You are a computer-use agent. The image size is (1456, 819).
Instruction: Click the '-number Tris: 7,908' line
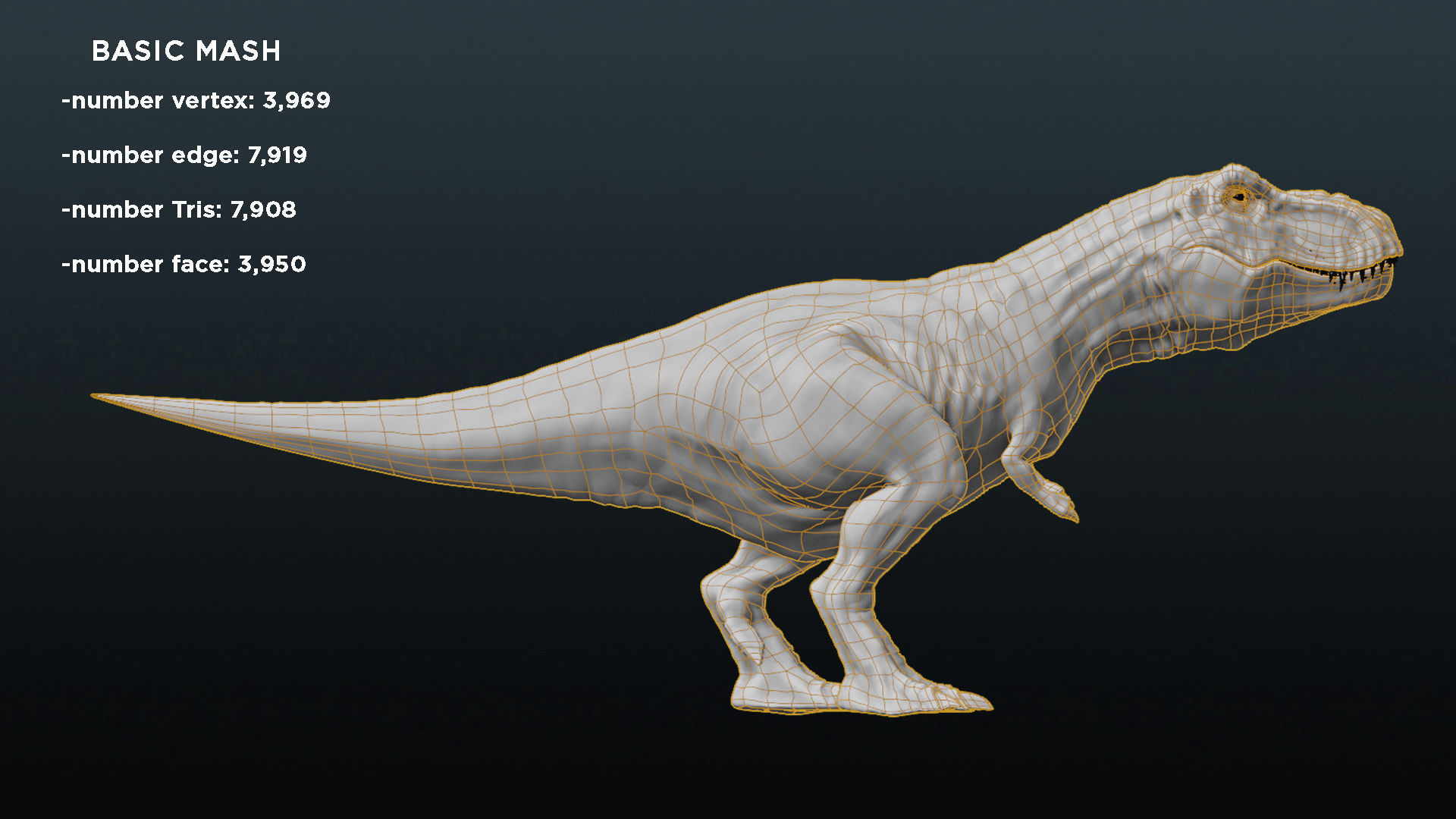pyautogui.click(x=179, y=210)
